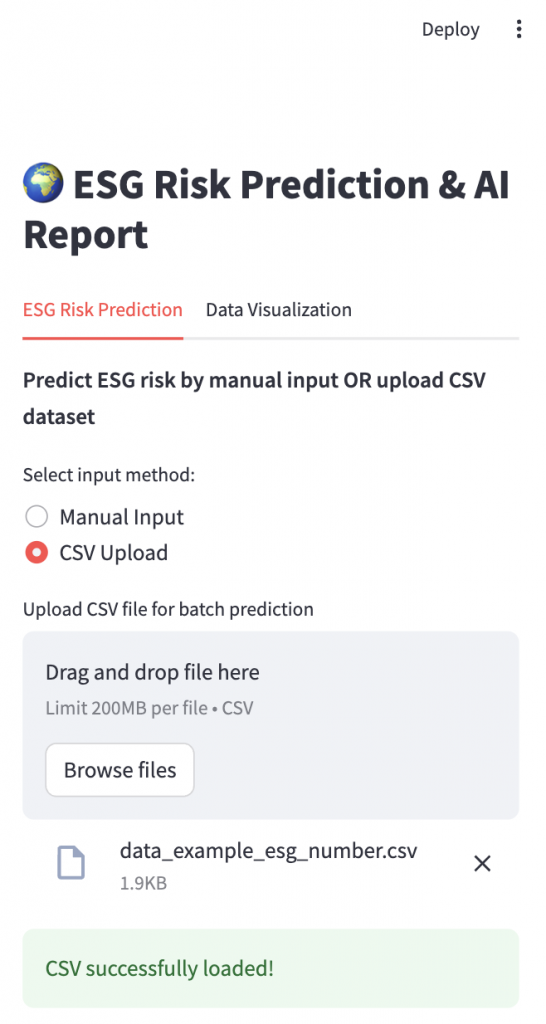The height and width of the screenshot is (1024, 546).
Task: Click the CSV file document icon
Action: 71,863
